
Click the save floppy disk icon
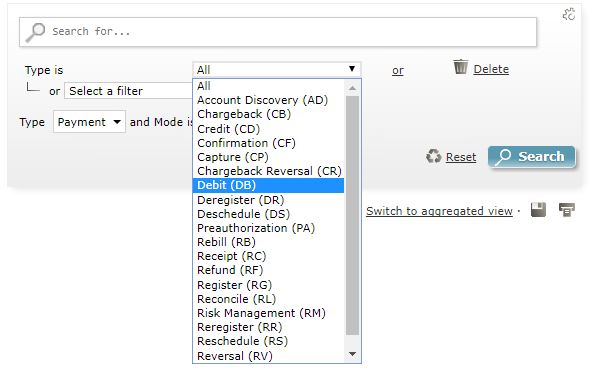pos(538,210)
